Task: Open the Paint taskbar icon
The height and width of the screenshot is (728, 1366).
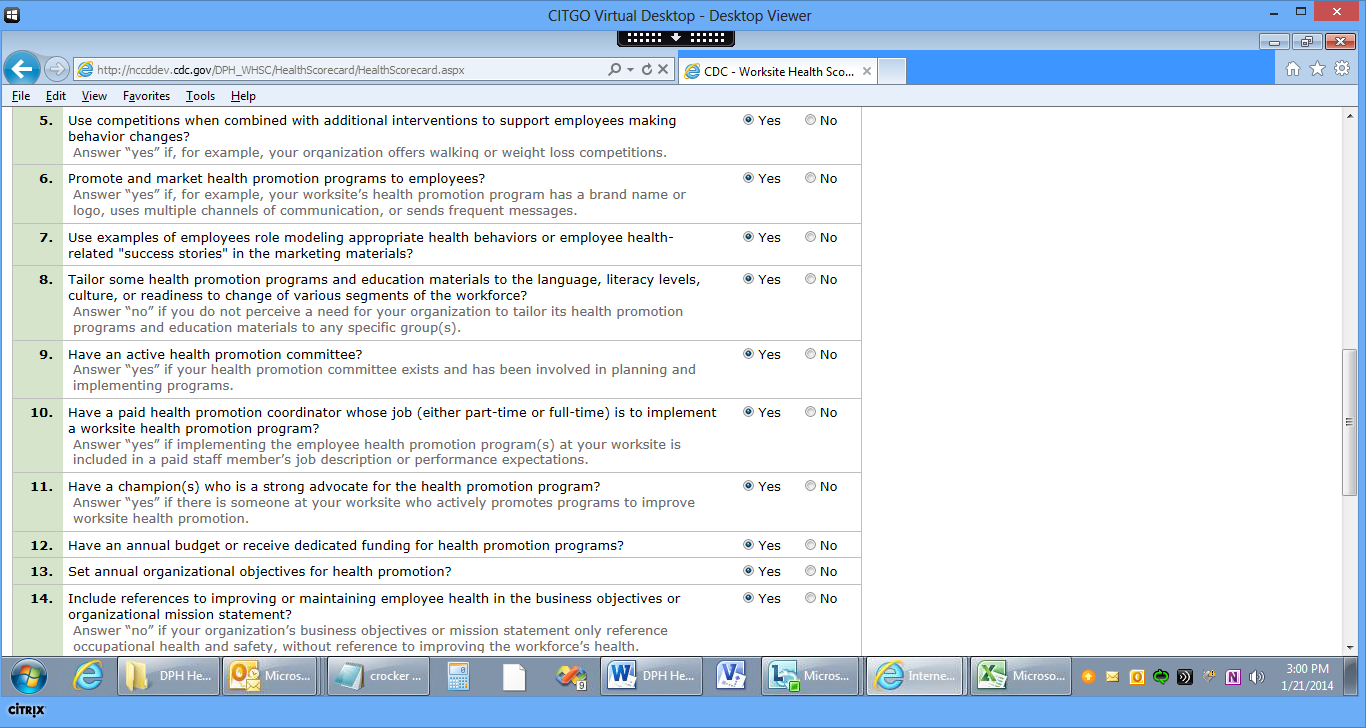Action: tap(570, 677)
